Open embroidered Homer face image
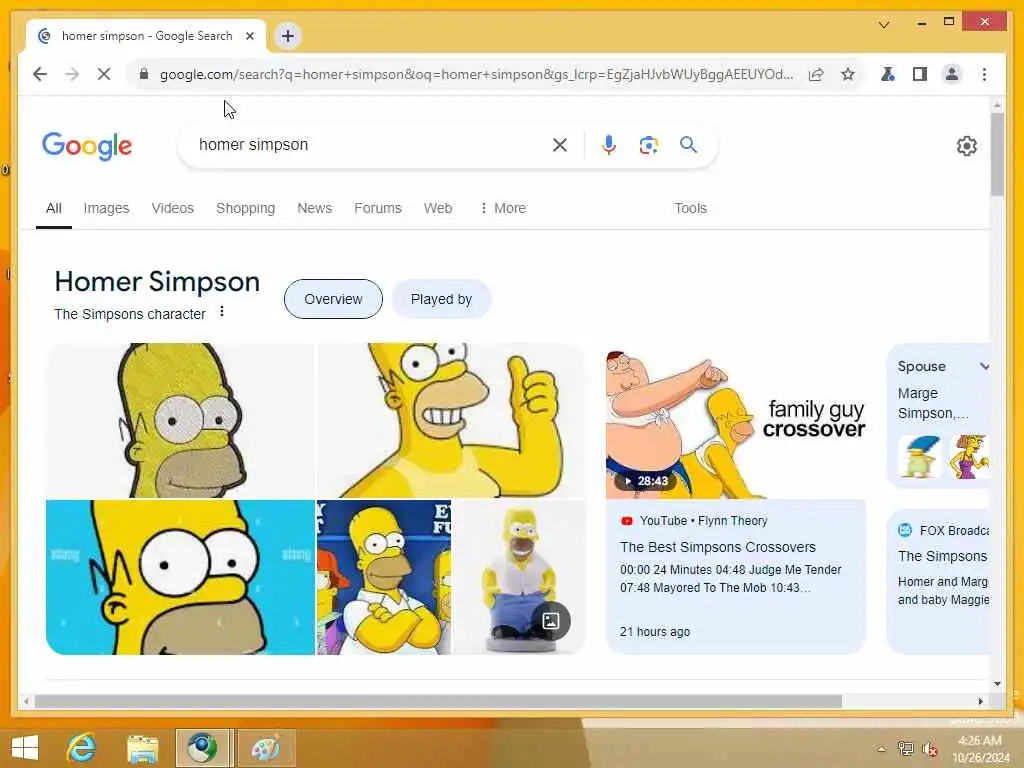 point(180,421)
